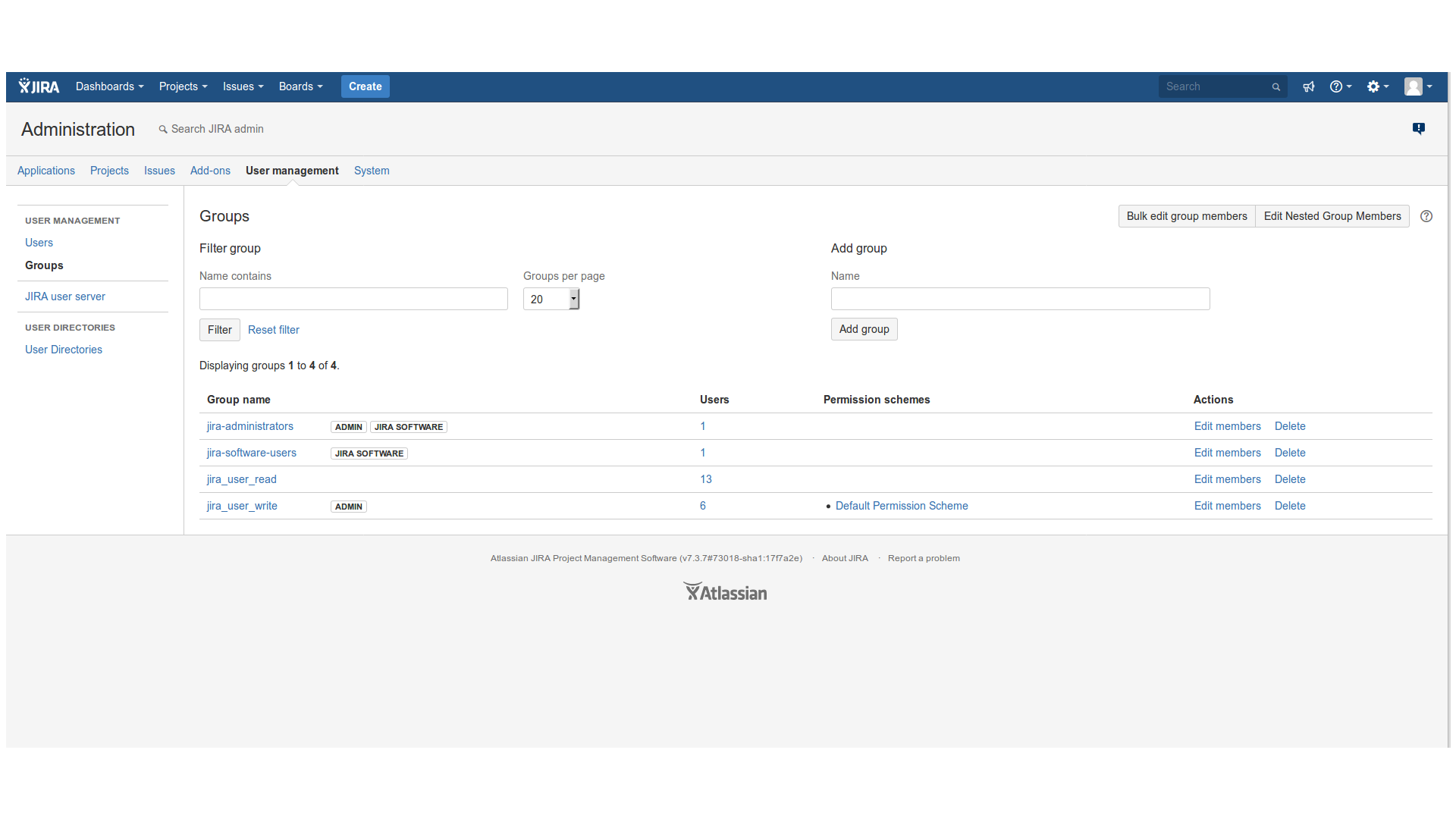This screenshot has height=819, width=1456.
Task: Open User Directories in sidebar
Action: pyautogui.click(x=64, y=350)
